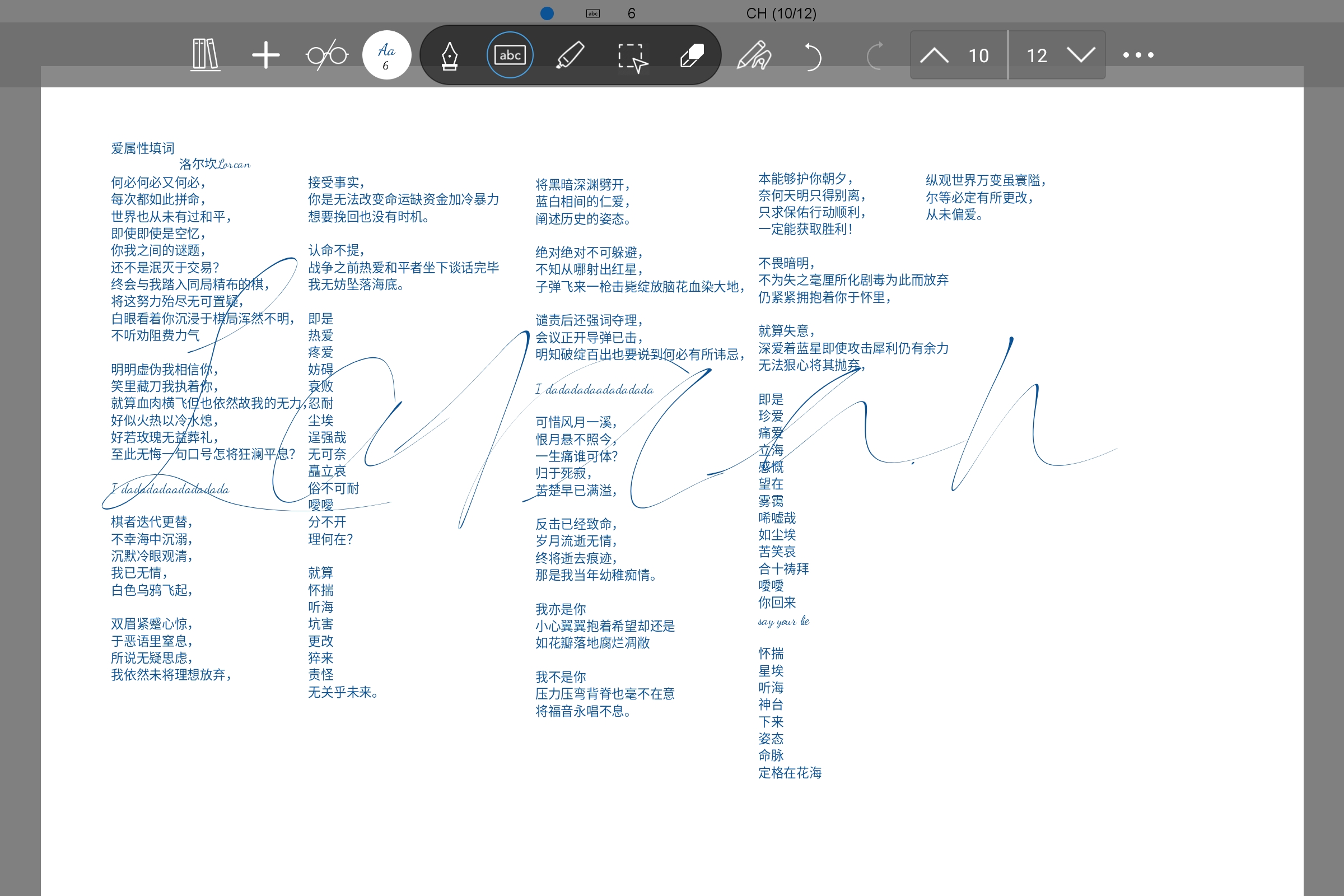Open the Aa 6 font style selector
Screen dimensions: 1344x896
click(x=387, y=55)
